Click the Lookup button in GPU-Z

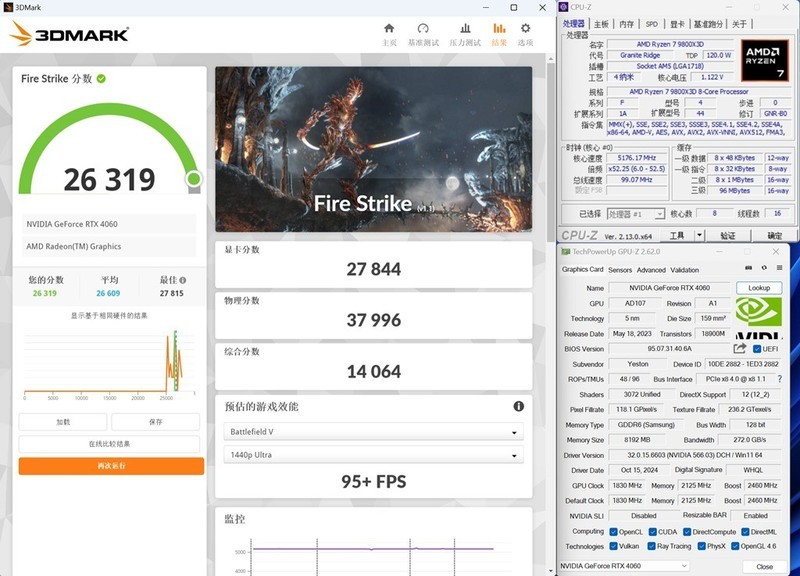(x=759, y=288)
